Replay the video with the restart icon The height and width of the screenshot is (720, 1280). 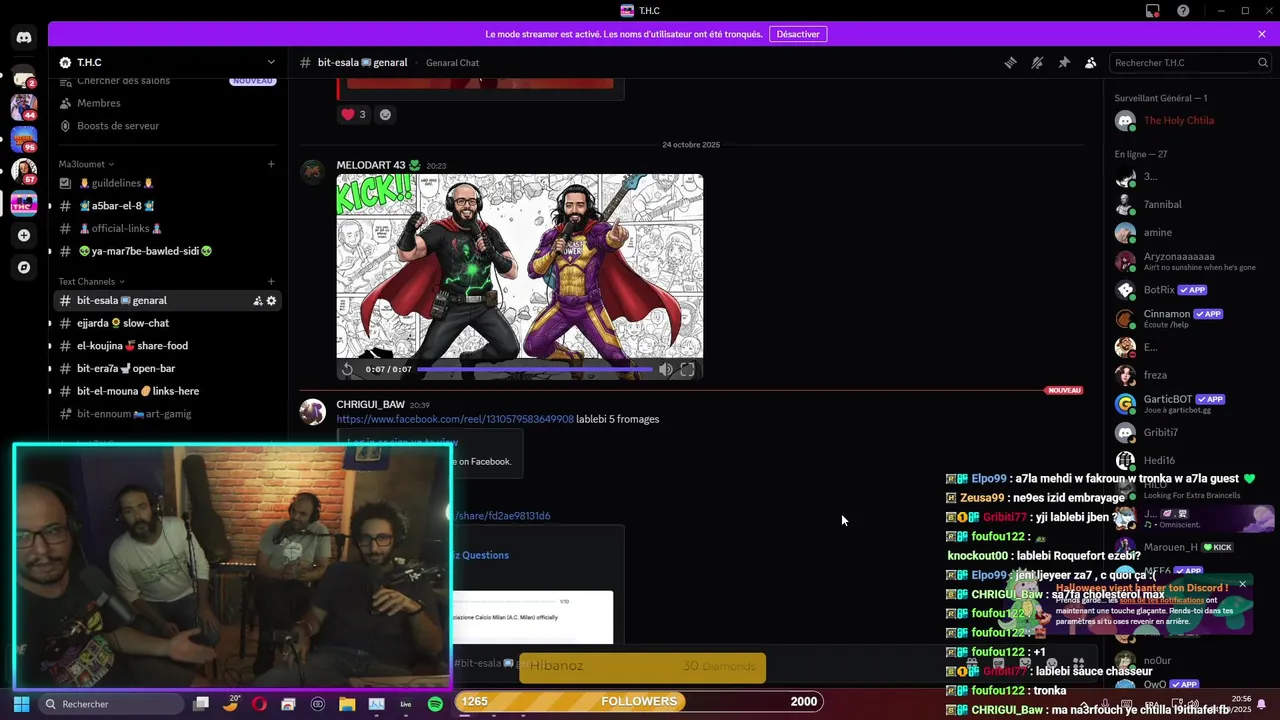tap(347, 369)
